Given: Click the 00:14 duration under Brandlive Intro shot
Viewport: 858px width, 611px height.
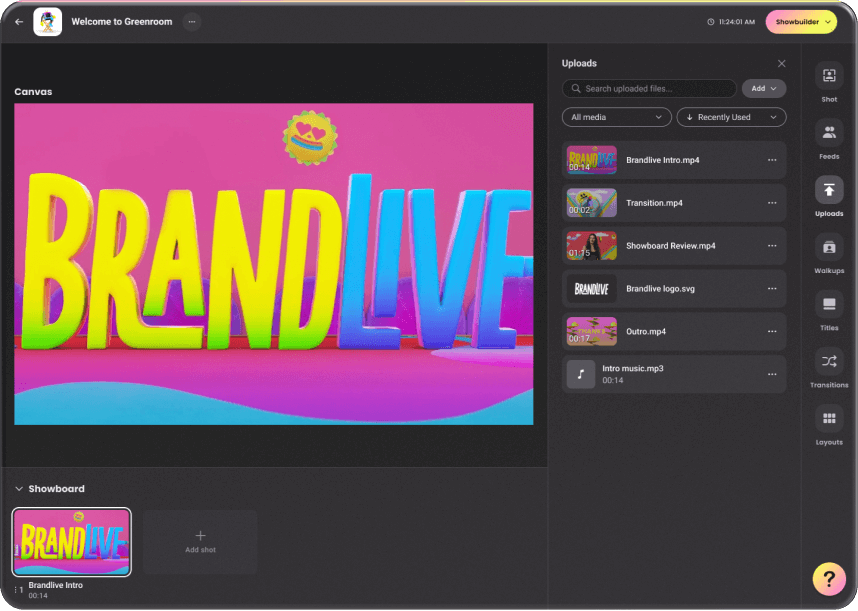Looking at the screenshot, I should [38, 596].
